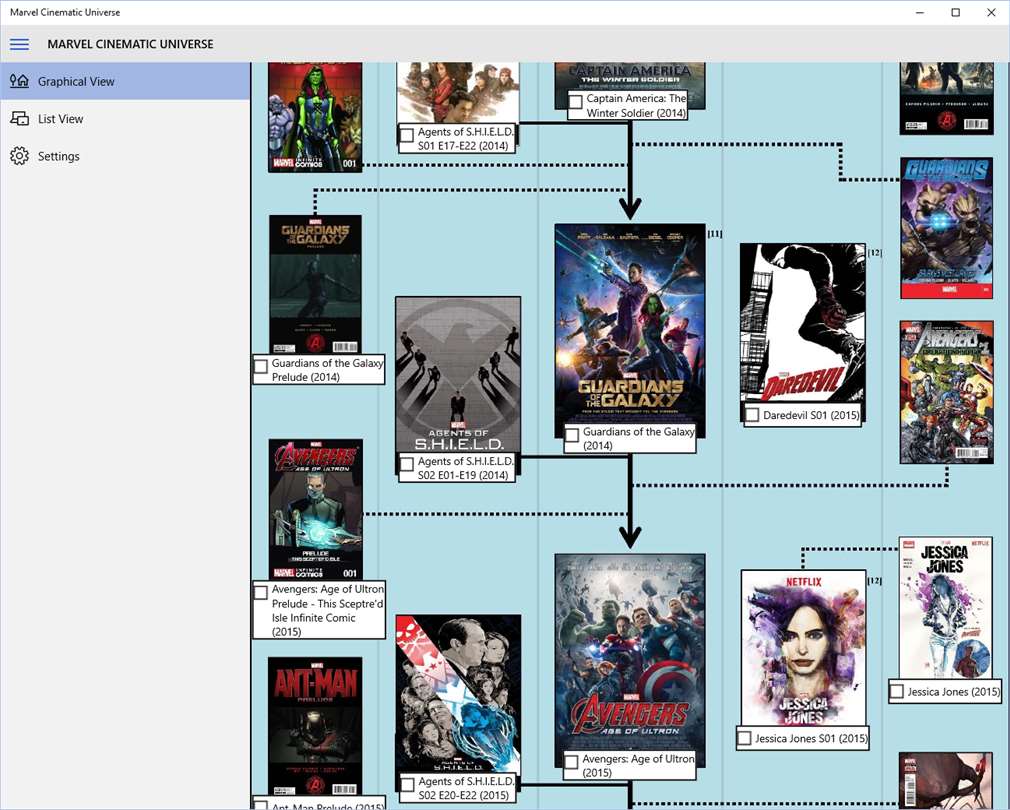The height and width of the screenshot is (810, 1010).
Task: Check Daredevil S01 (2015) checkbox
Action: pos(752,415)
